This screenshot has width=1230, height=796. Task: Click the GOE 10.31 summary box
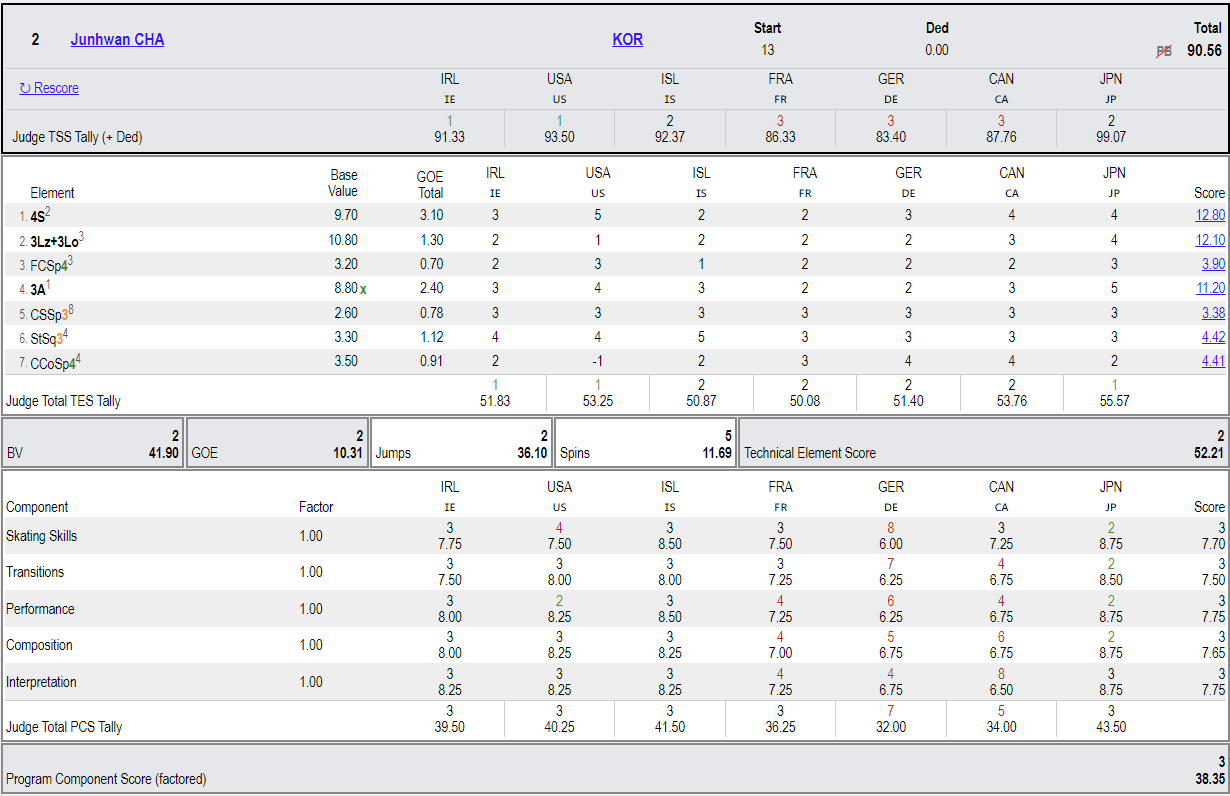(277, 443)
